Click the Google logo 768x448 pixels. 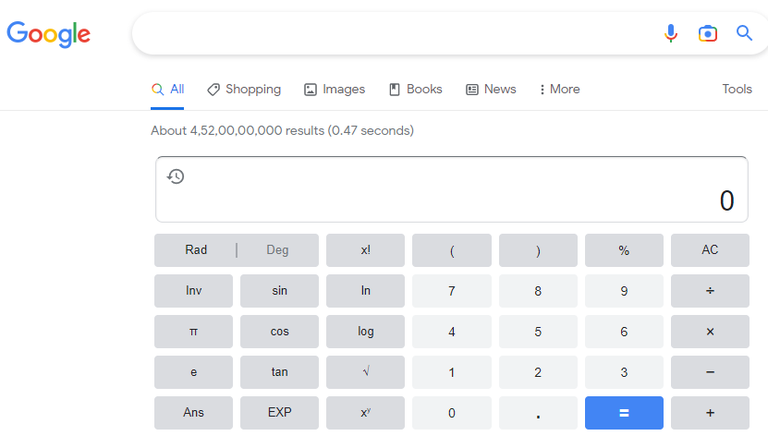pyautogui.click(x=48, y=34)
